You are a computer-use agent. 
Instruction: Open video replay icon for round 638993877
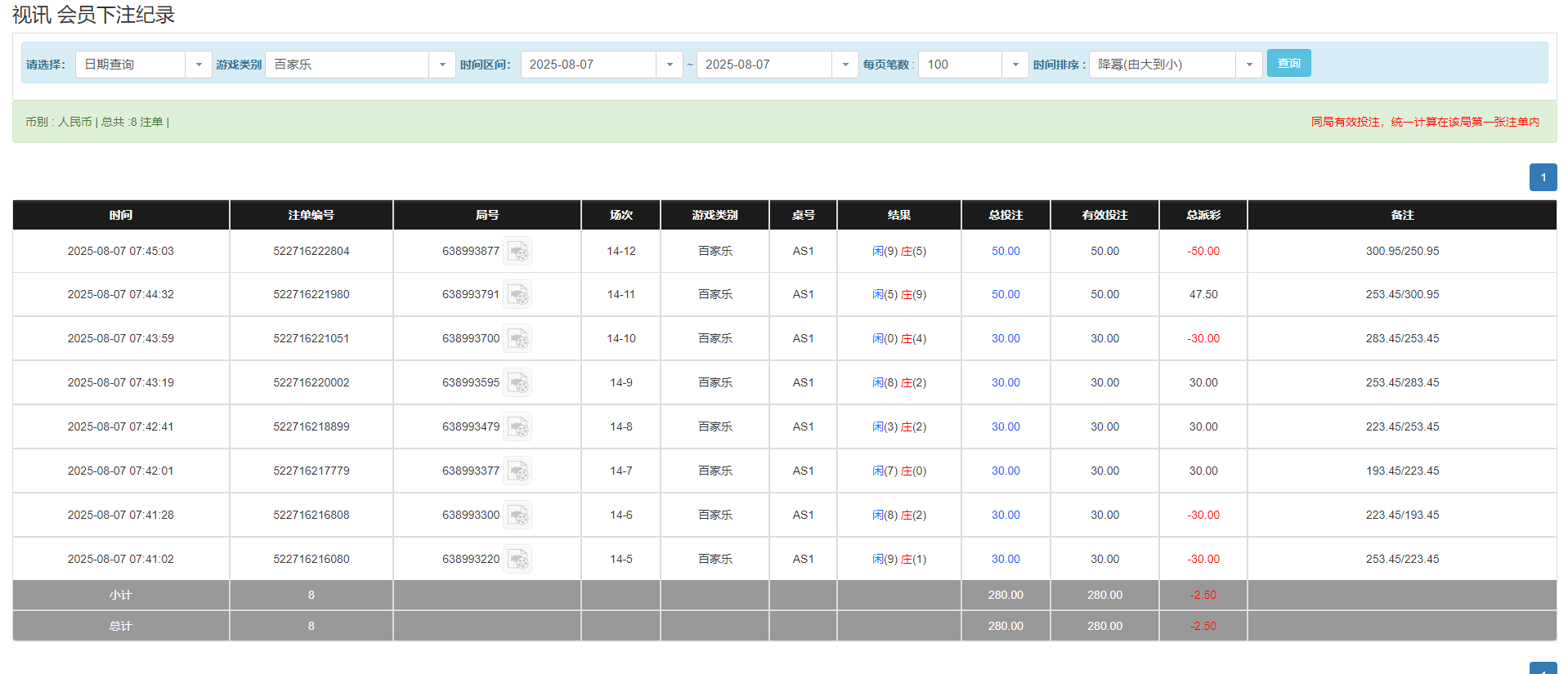(517, 252)
